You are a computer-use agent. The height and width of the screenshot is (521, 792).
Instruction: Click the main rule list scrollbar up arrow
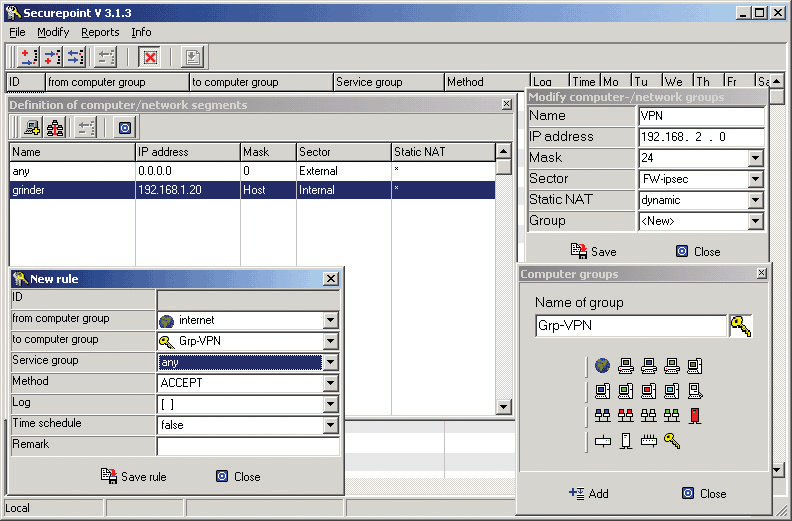coord(777,81)
